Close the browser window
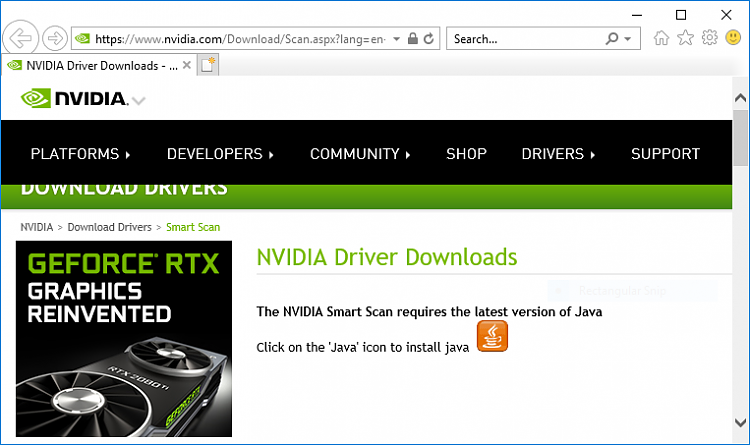The height and width of the screenshot is (445, 750). [x=726, y=15]
